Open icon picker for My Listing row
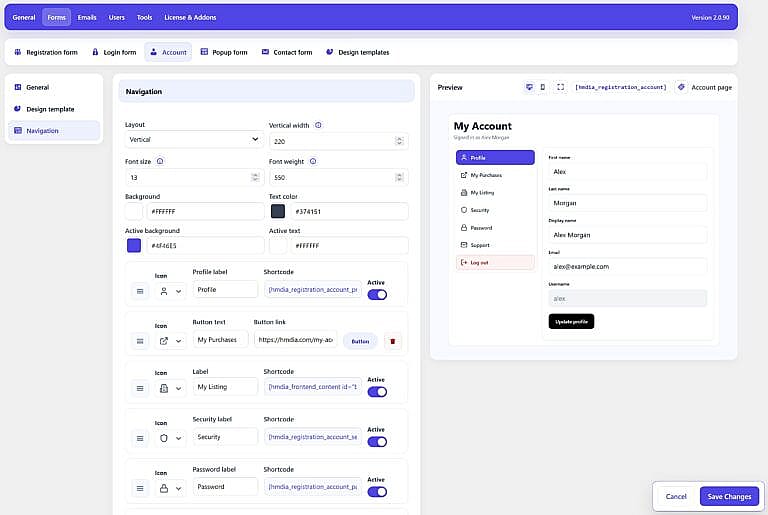 (170, 388)
